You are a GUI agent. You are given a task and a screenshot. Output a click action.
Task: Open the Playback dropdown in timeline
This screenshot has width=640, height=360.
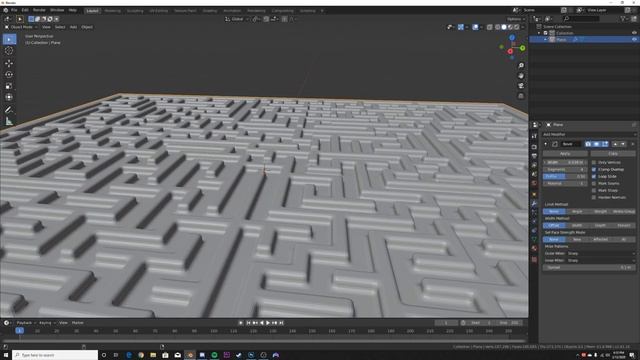coord(25,323)
